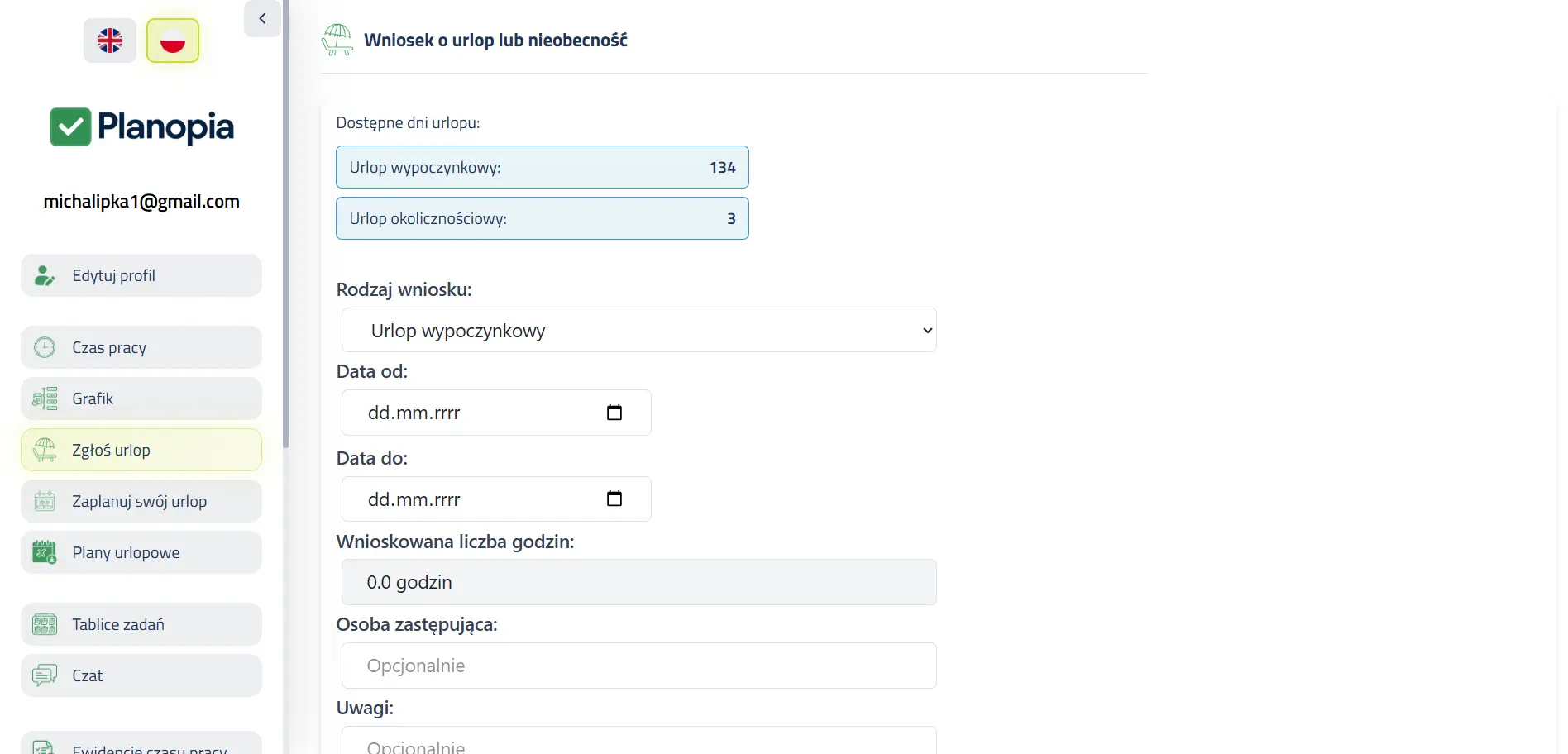Click the Czas pracy clock icon
This screenshot has width=1568, height=754.
tap(45, 348)
